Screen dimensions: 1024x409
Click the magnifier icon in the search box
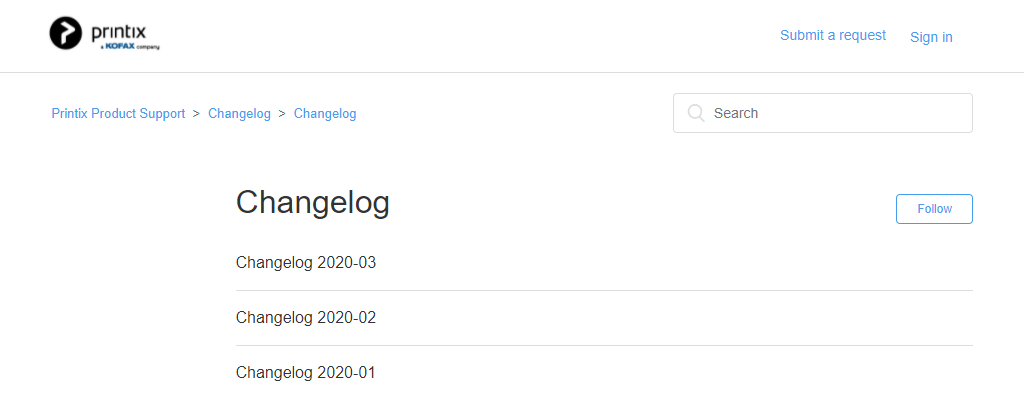[x=696, y=113]
